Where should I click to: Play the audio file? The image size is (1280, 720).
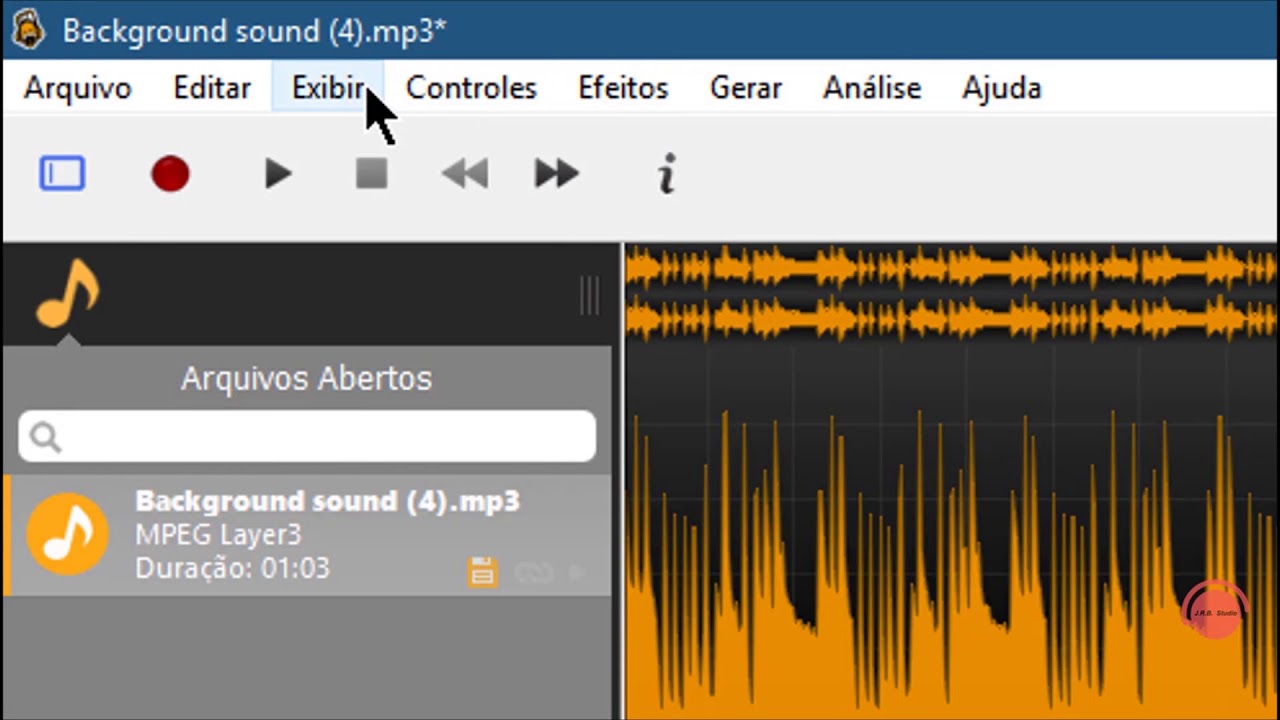point(278,174)
